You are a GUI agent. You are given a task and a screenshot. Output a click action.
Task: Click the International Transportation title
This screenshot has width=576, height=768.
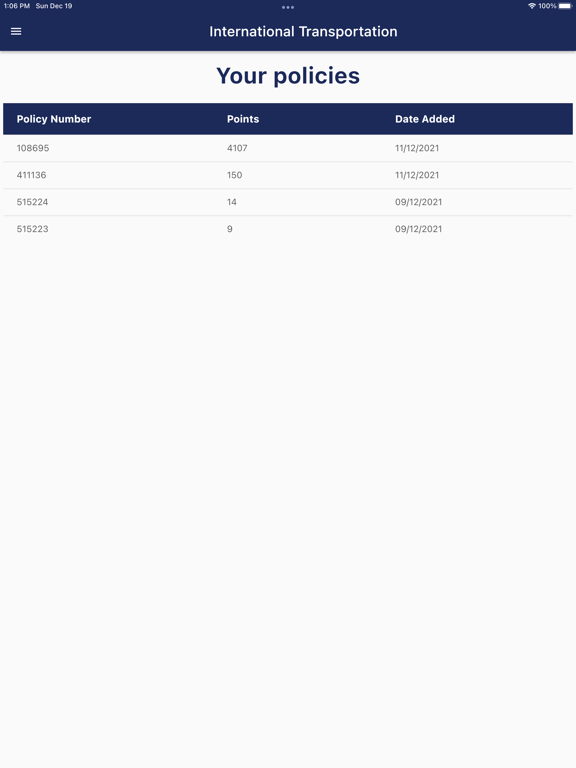click(x=303, y=31)
